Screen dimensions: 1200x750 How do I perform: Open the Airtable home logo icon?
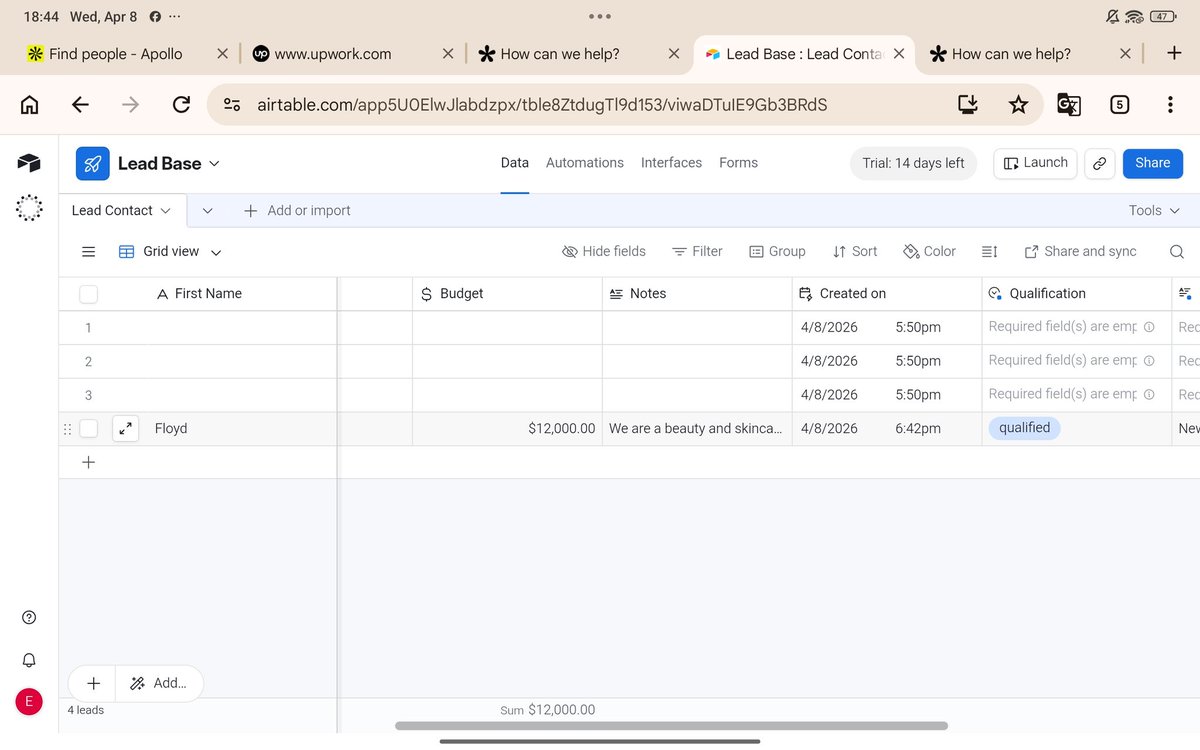pyautogui.click(x=29, y=163)
